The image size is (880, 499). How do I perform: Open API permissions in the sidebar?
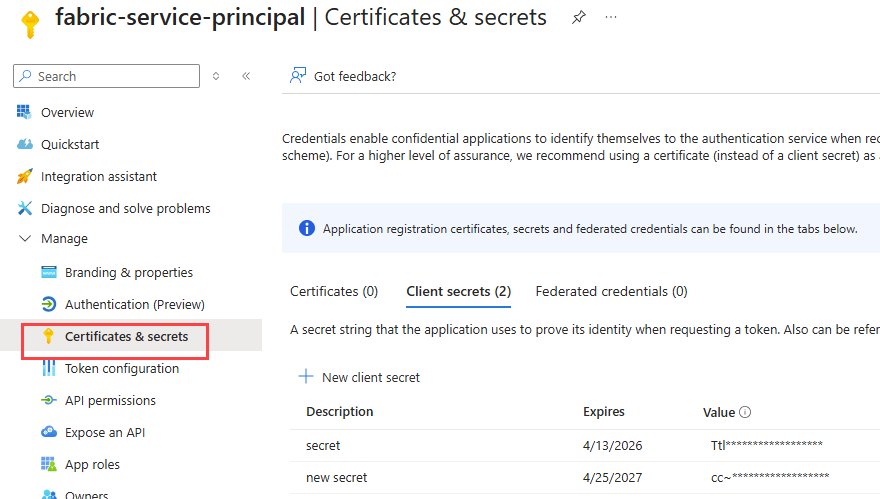[110, 400]
